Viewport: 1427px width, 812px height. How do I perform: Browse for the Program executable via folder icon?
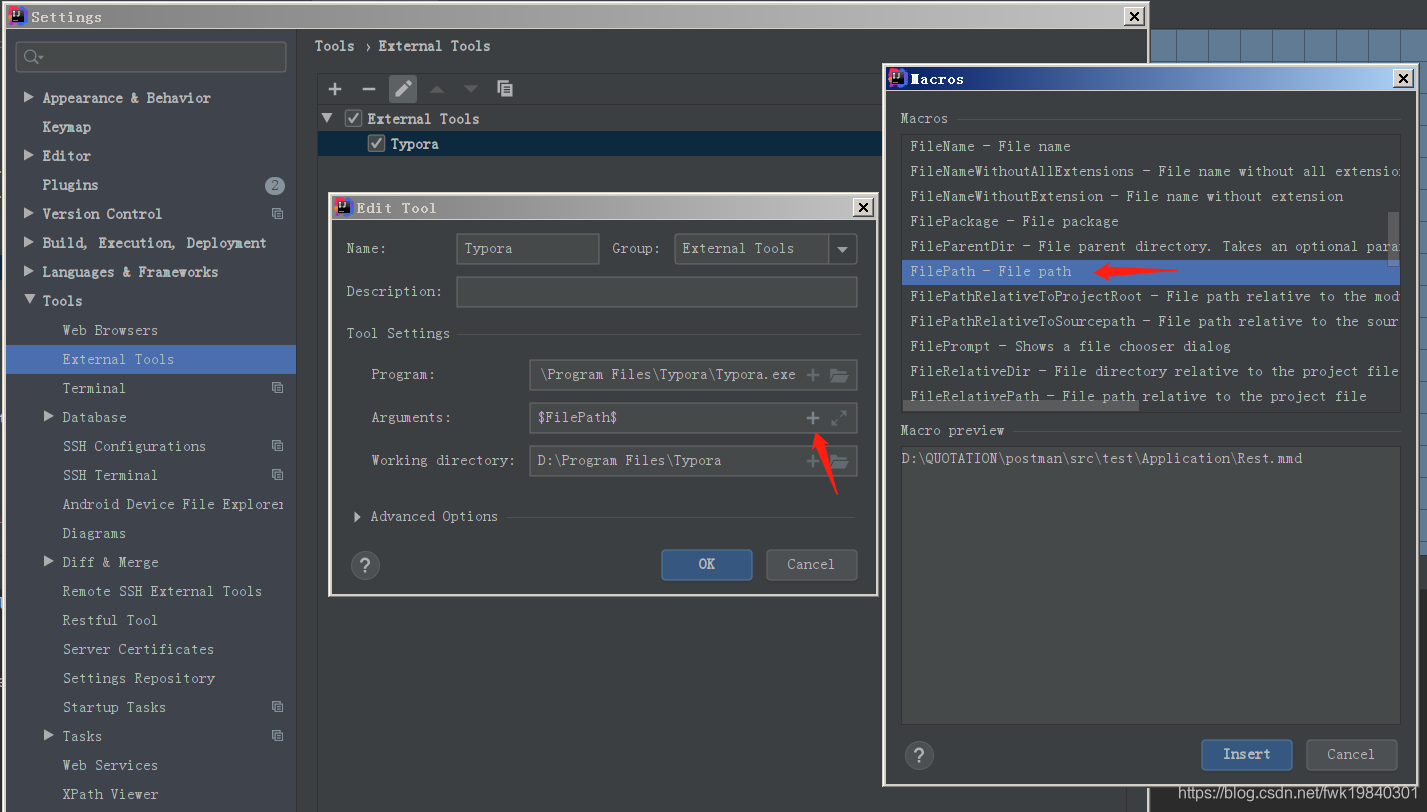[839, 374]
